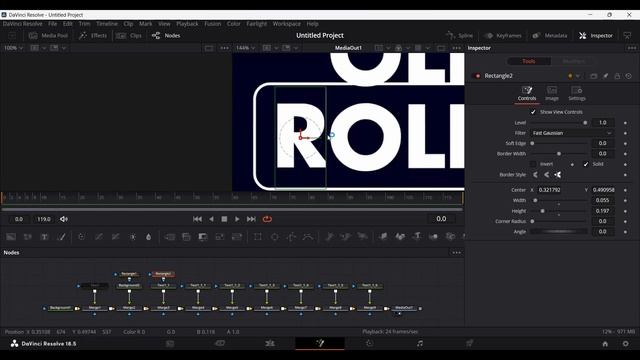
Task: Jump to first frame button
Action: (x=197, y=219)
